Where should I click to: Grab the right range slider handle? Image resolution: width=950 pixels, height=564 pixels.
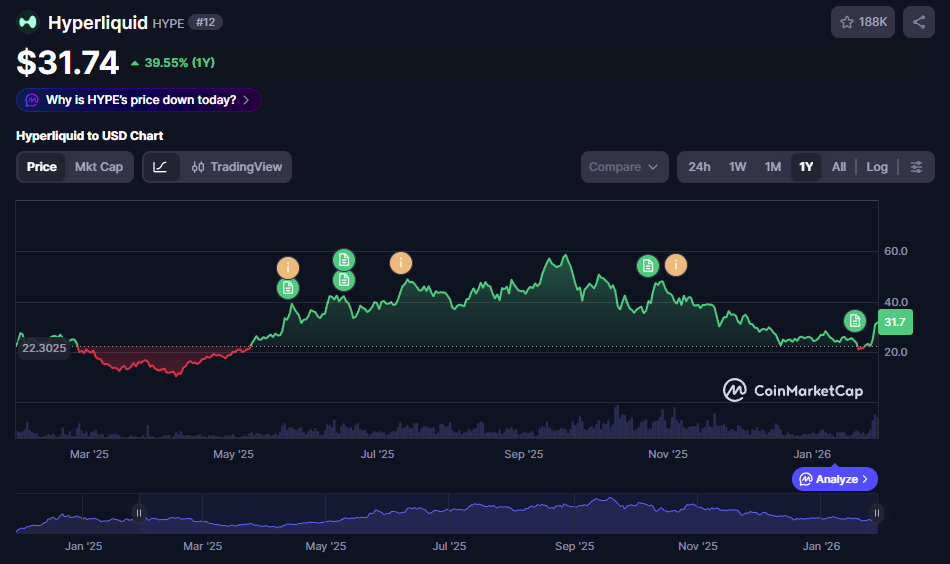click(x=876, y=513)
